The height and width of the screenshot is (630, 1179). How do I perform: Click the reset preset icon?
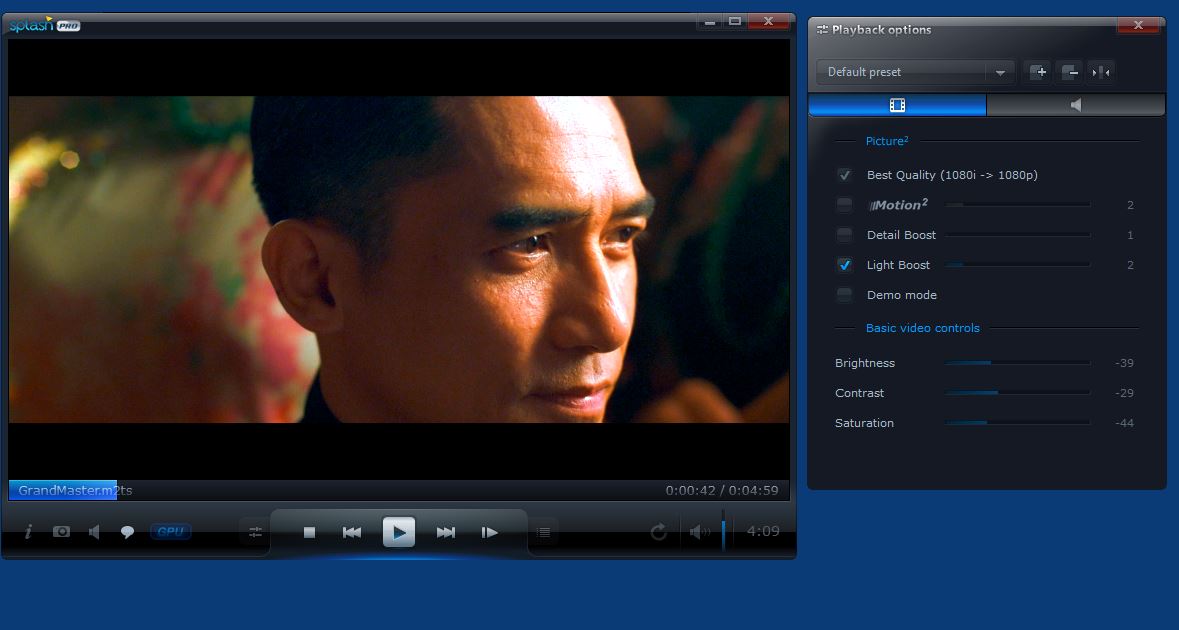tap(1101, 72)
